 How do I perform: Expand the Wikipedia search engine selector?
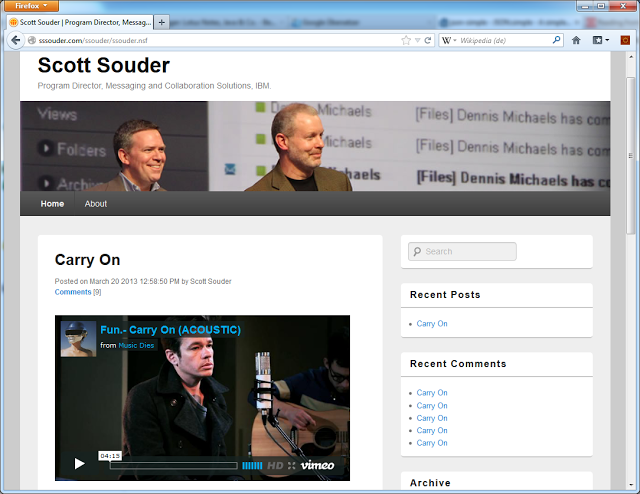[x=450, y=40]
